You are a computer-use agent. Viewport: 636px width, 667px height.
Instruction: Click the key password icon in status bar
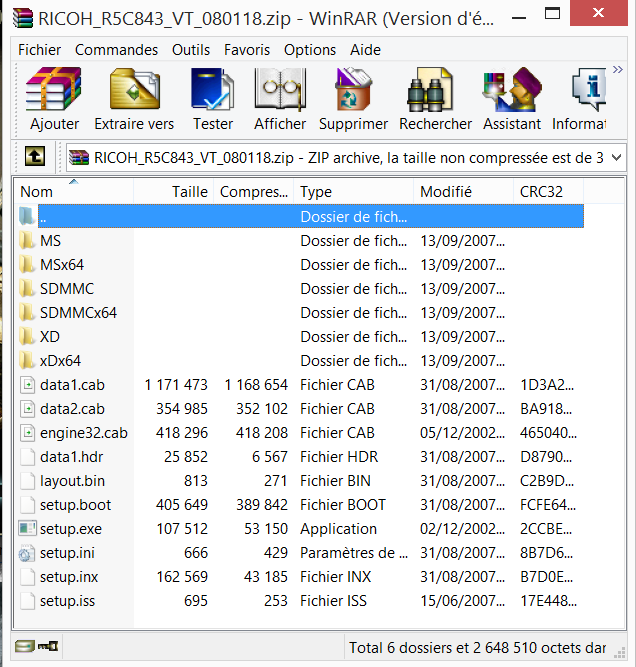point(48,647)
